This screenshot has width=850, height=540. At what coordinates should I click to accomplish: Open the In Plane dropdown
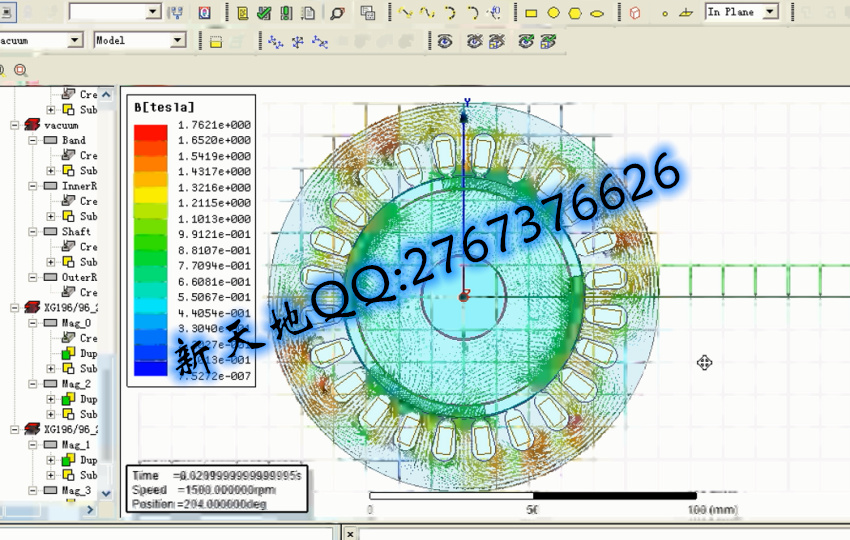coord(771,12)
